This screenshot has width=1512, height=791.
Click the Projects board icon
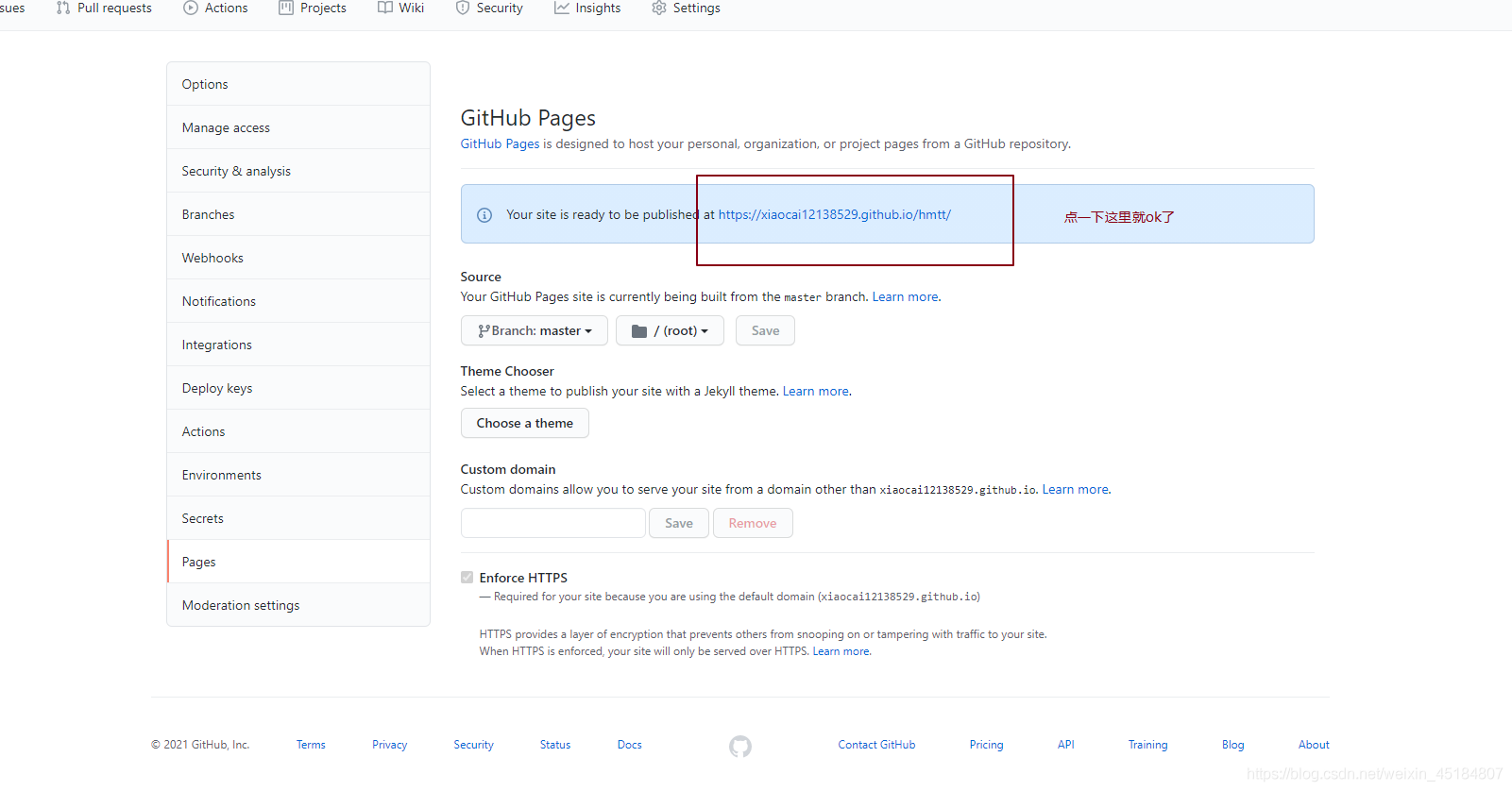(286, 8)
